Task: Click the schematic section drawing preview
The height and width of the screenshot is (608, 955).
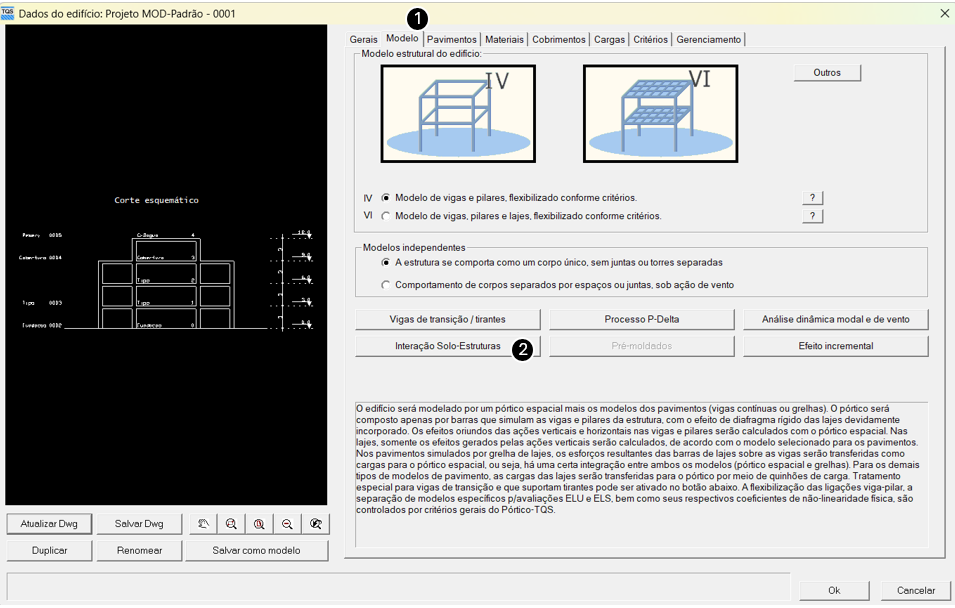Action: [166, 265]
